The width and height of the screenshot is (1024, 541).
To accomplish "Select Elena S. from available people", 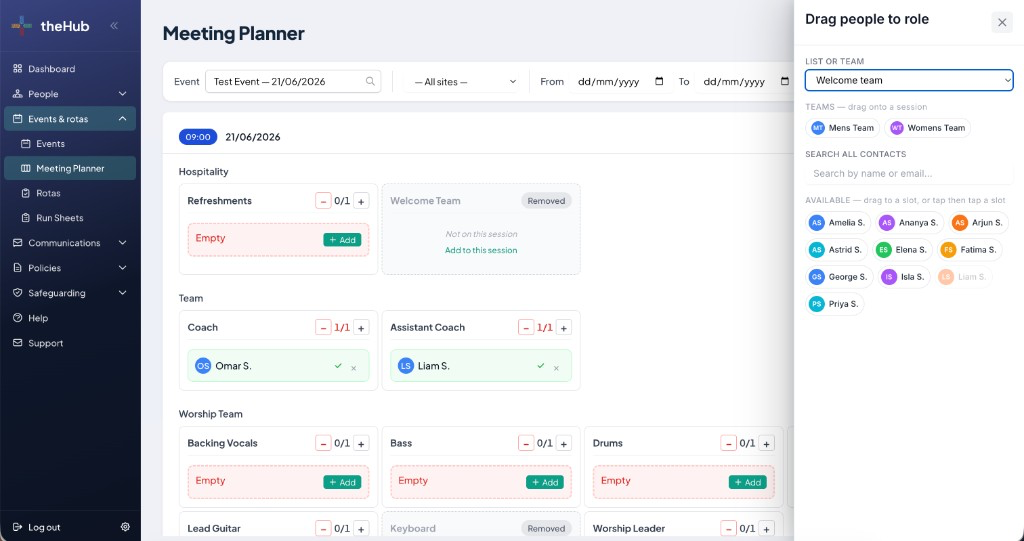I will click(902, 250).
